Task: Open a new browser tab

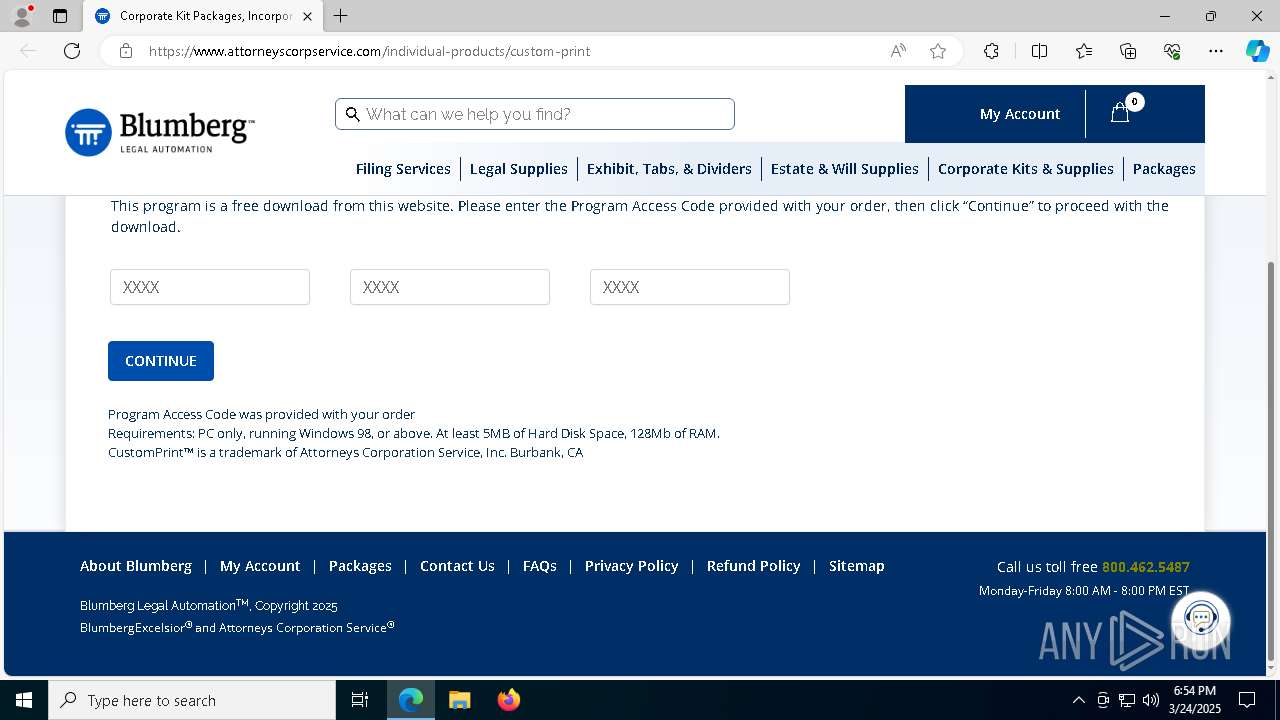Action: (x=341, y=16)
